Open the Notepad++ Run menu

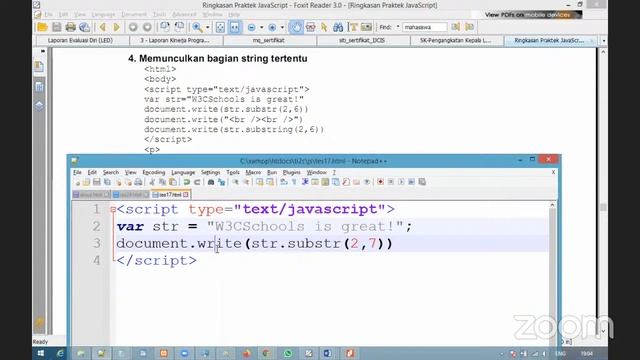pos(272,172)
